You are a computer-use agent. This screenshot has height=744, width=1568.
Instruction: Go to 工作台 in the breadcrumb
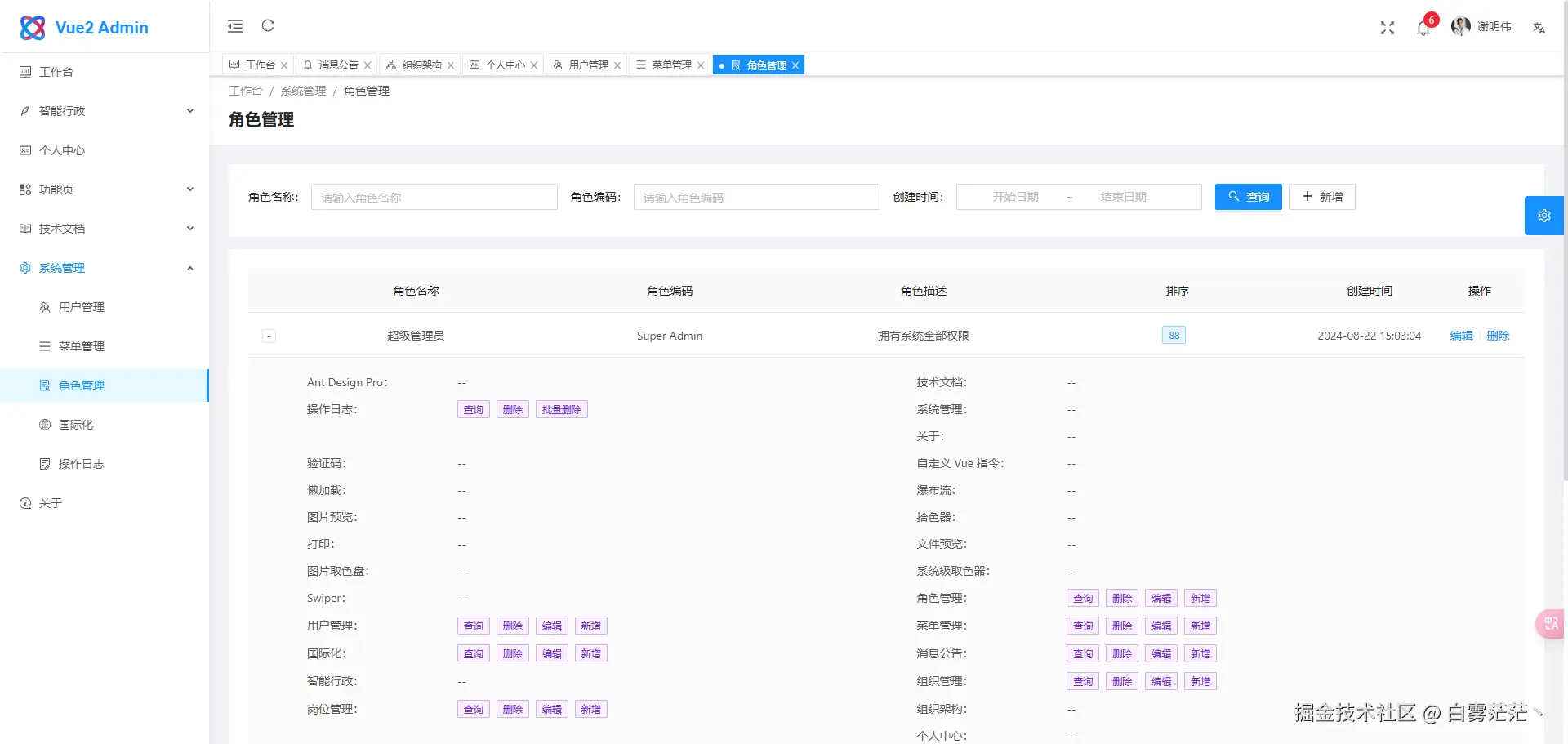coord(246,91)
